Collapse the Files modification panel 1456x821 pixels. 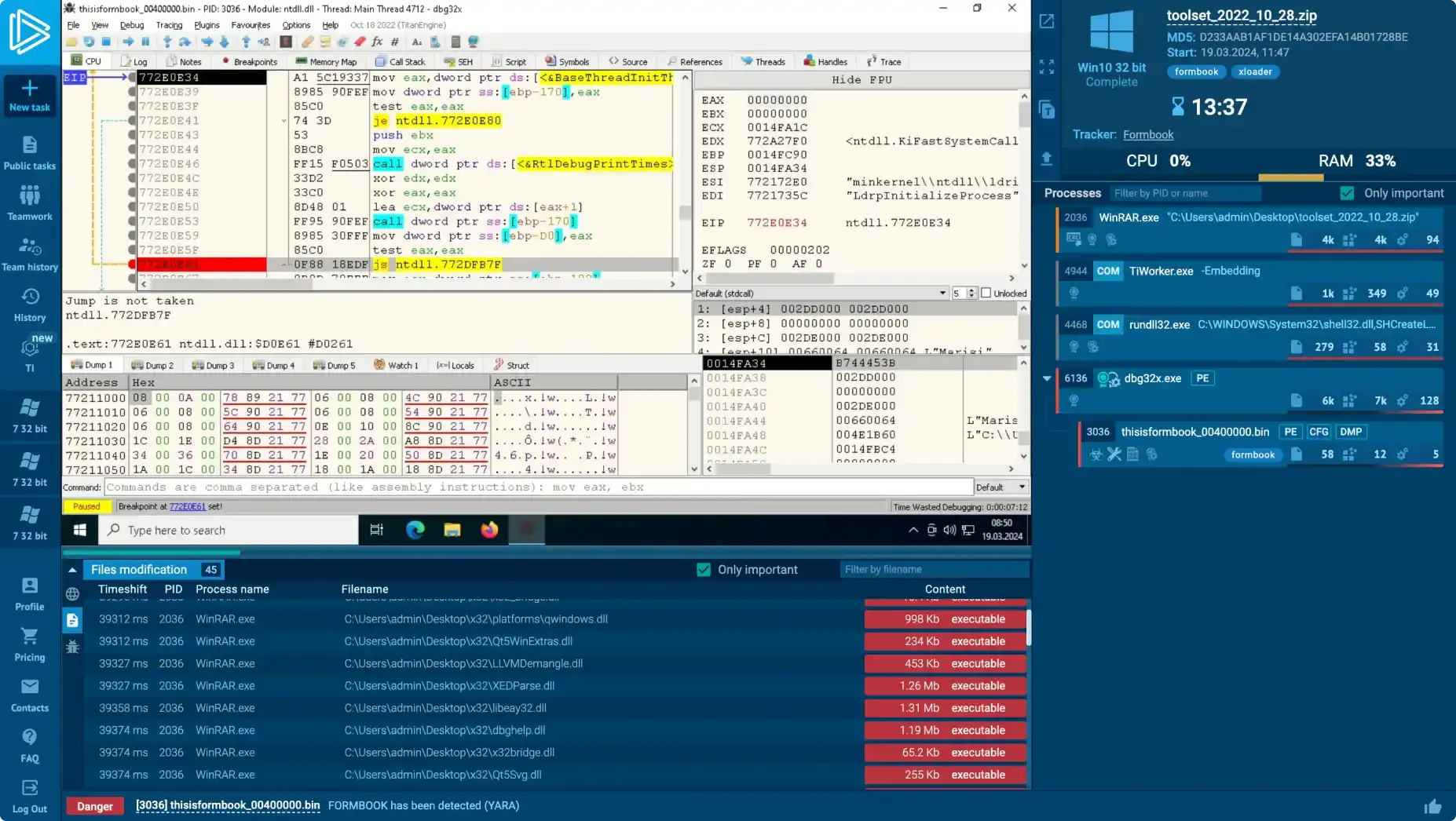tap(72, 570)
